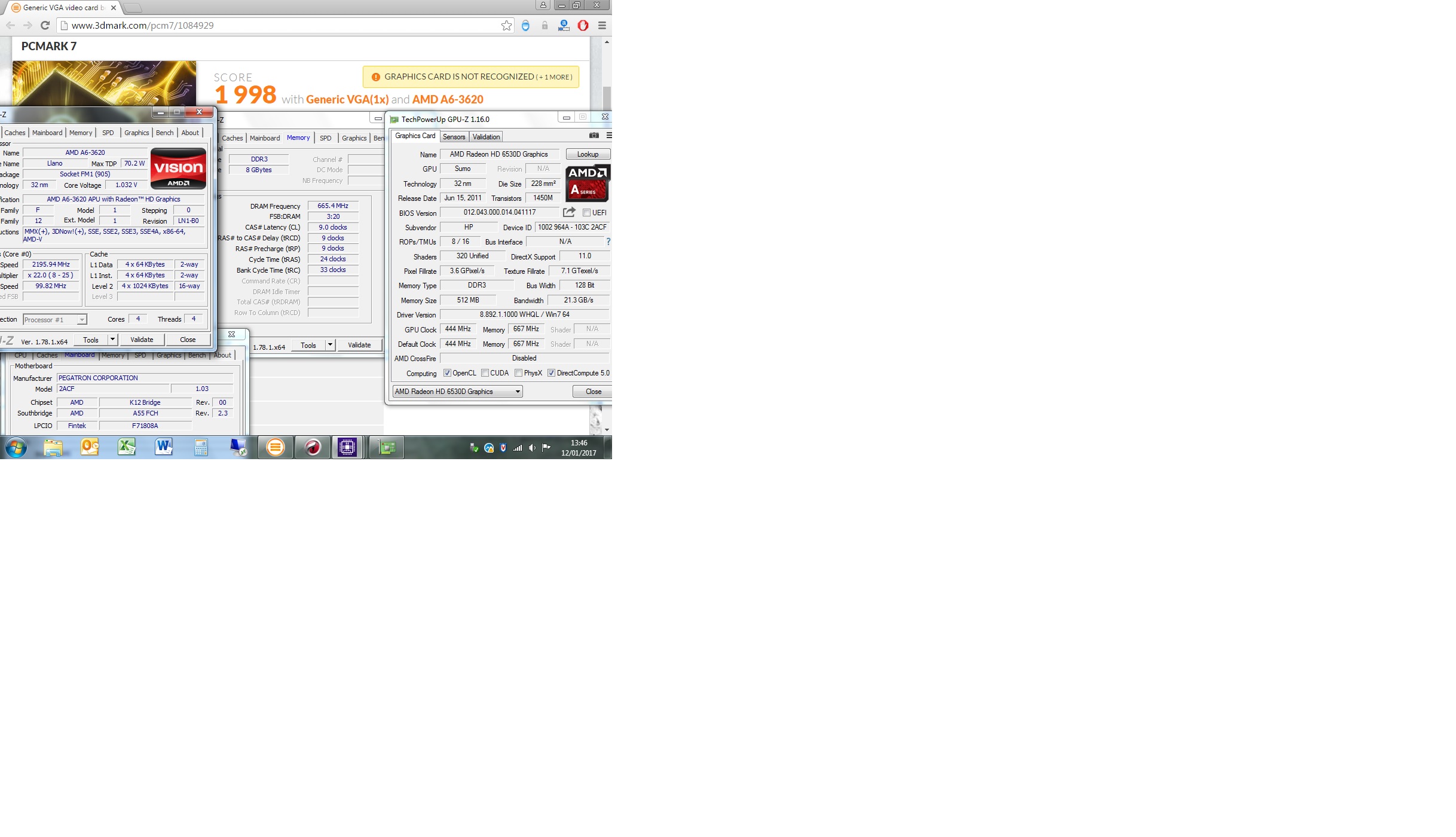Viewport: 1456px width, 837px height.
Task: Click Validate in CPU-Z Memory window
Action: click(359, 345)
